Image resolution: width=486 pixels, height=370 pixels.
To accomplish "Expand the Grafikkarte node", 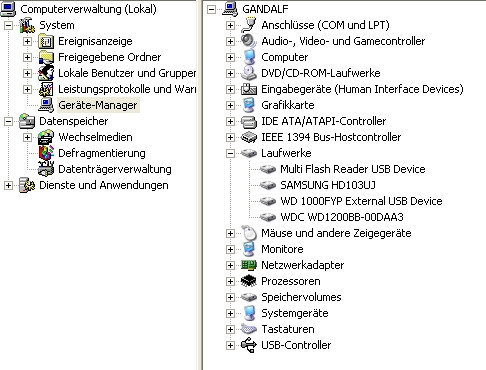I will coord(230,105).
